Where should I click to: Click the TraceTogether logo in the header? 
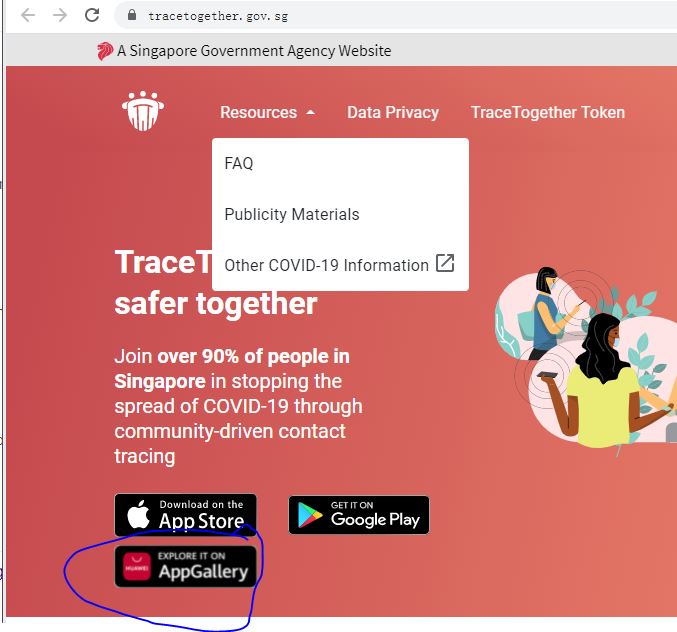[x=143, y=111]
